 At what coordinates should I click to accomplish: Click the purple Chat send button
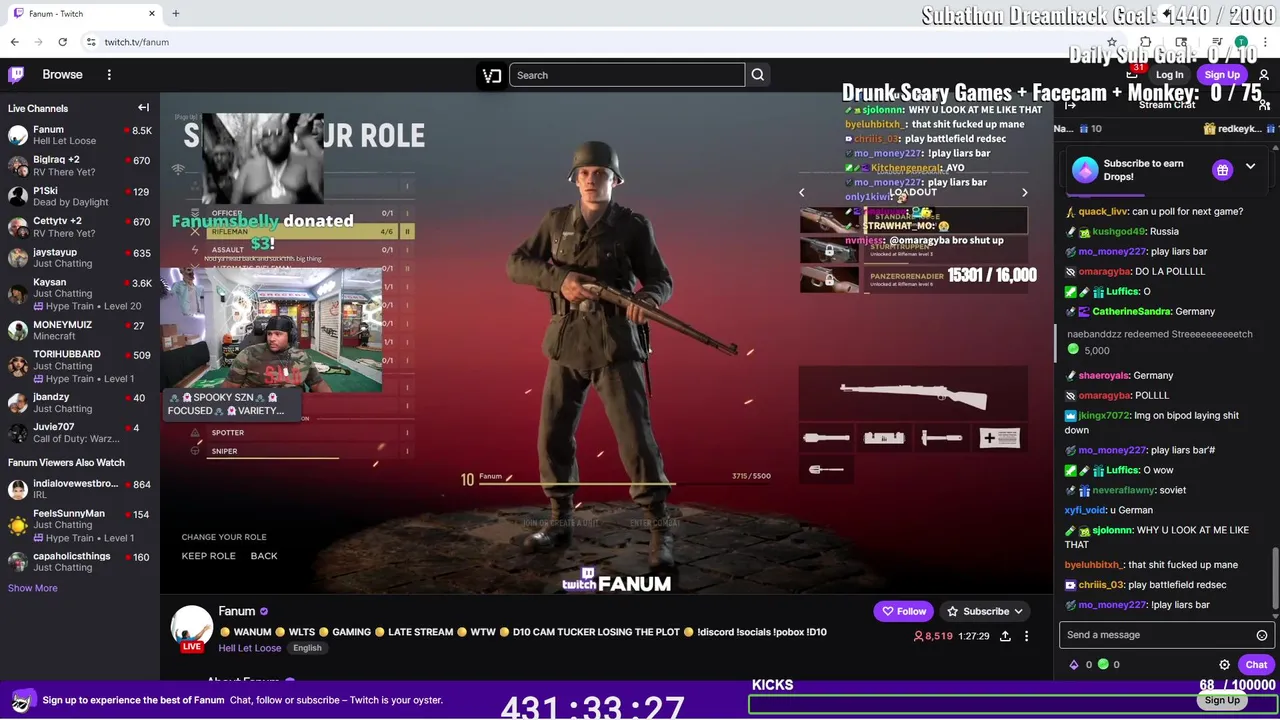(1256, 665)
